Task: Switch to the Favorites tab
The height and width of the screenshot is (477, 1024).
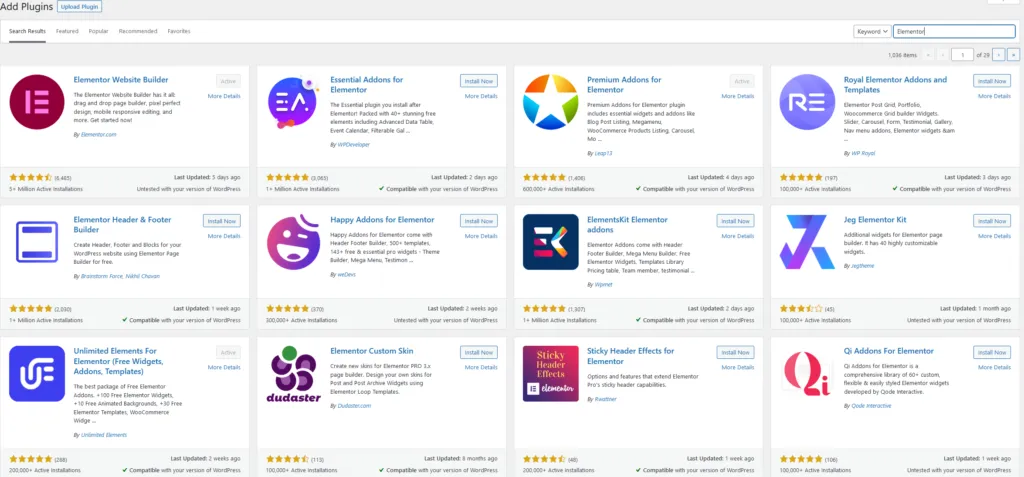Action: click(179, 31)
